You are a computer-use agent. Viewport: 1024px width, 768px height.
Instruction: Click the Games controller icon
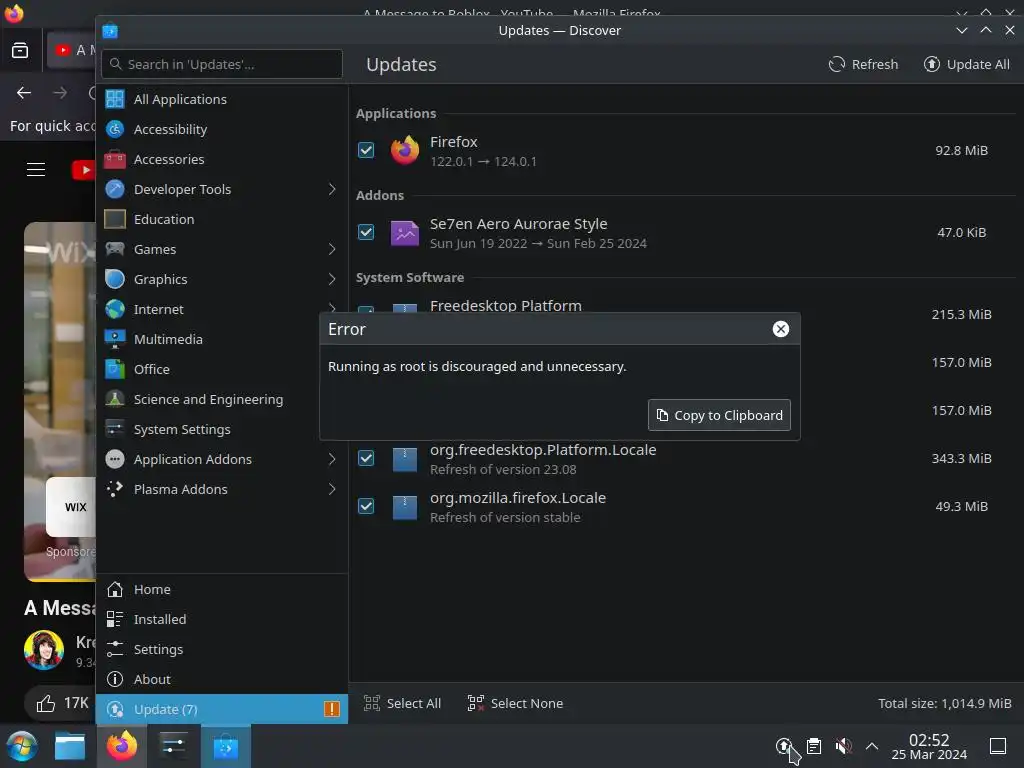pyautogui.click(x=115, y=249)
